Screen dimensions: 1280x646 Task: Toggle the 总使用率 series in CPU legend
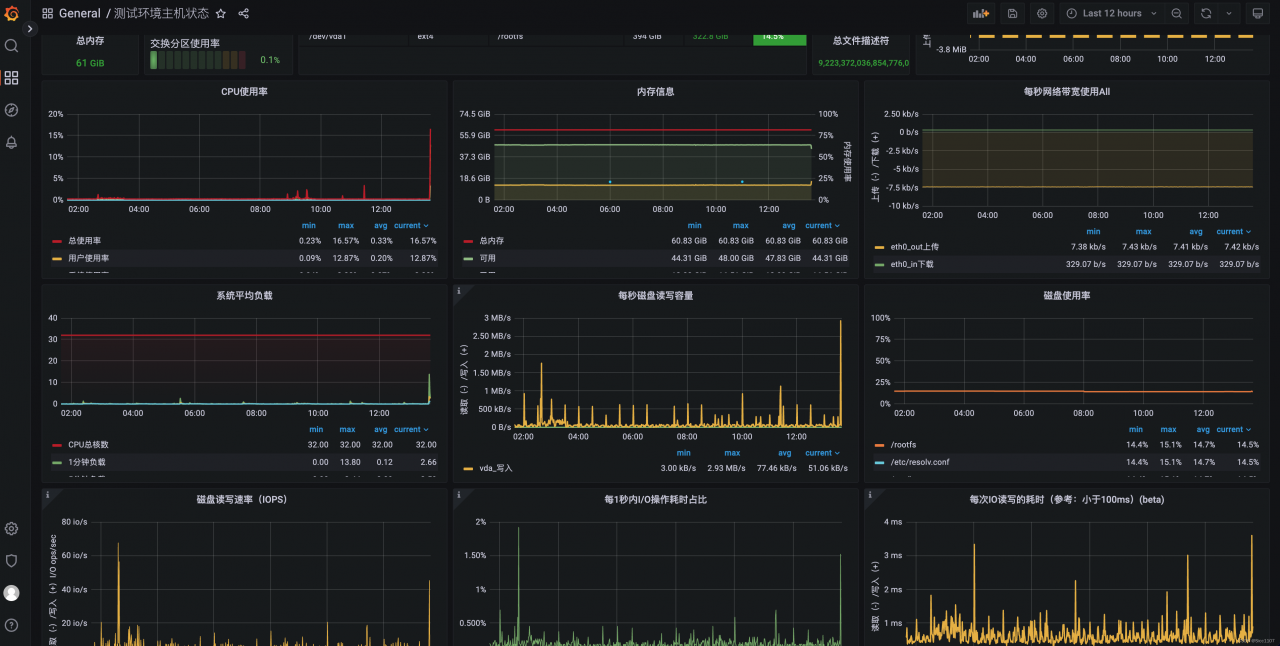point(84,240)
